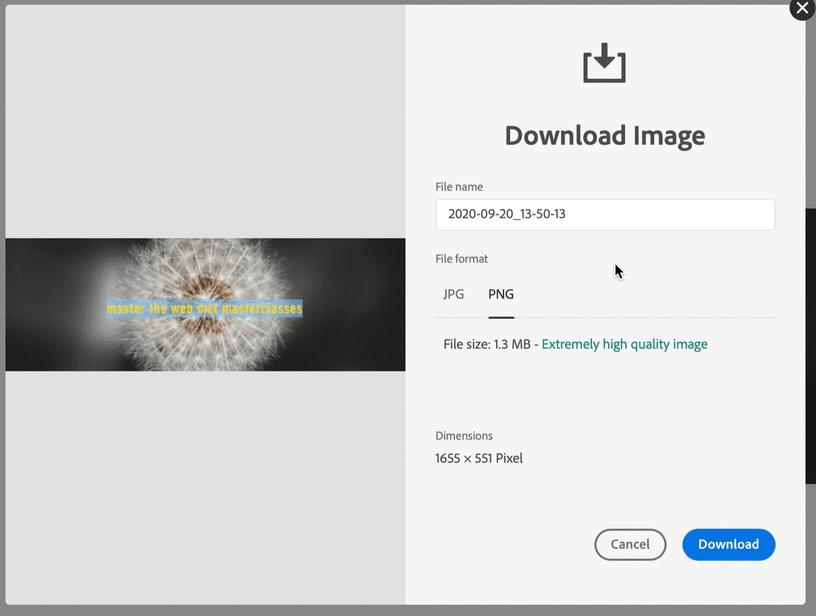This screenshot has width=816, height=616.
Task: Click the mouse cursor arrow location near File format
Action: (x=617, y=270)
